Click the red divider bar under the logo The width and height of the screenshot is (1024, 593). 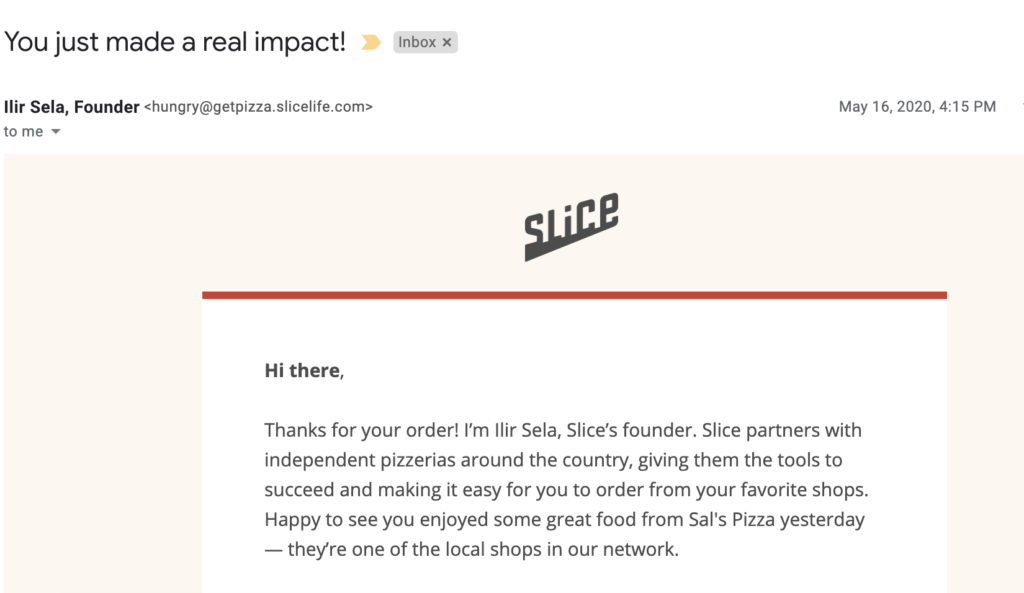pos(575,295)
